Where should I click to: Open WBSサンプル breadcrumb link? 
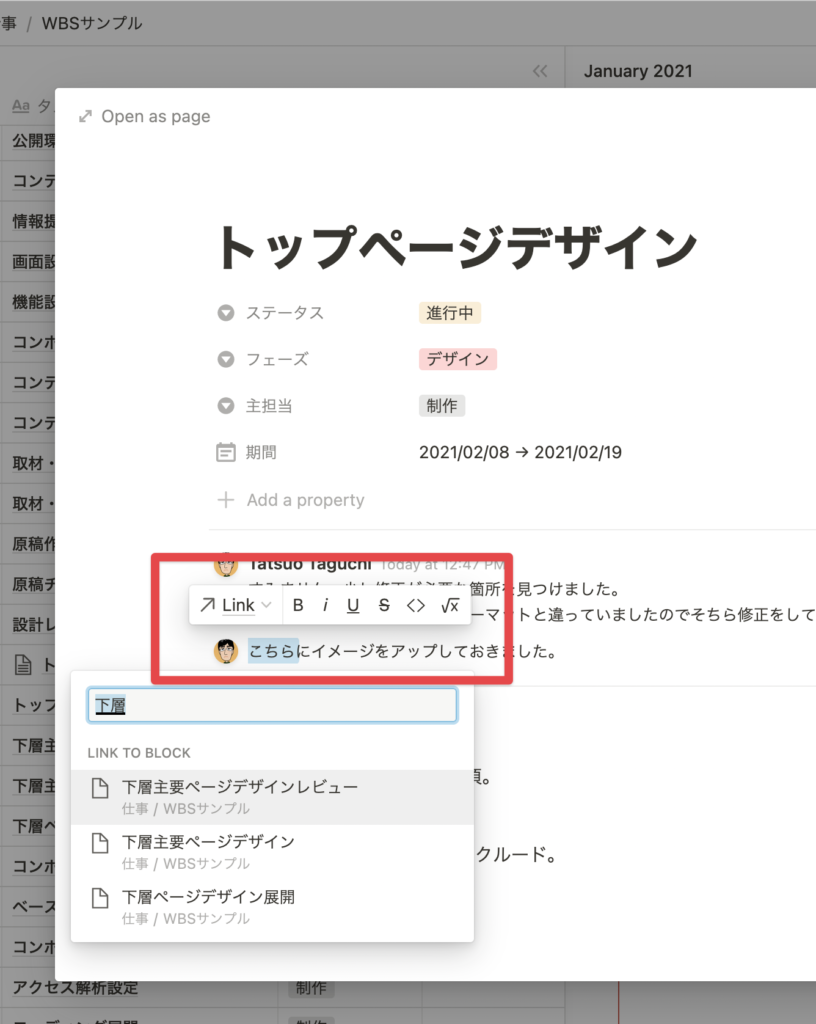coord(92,23)
